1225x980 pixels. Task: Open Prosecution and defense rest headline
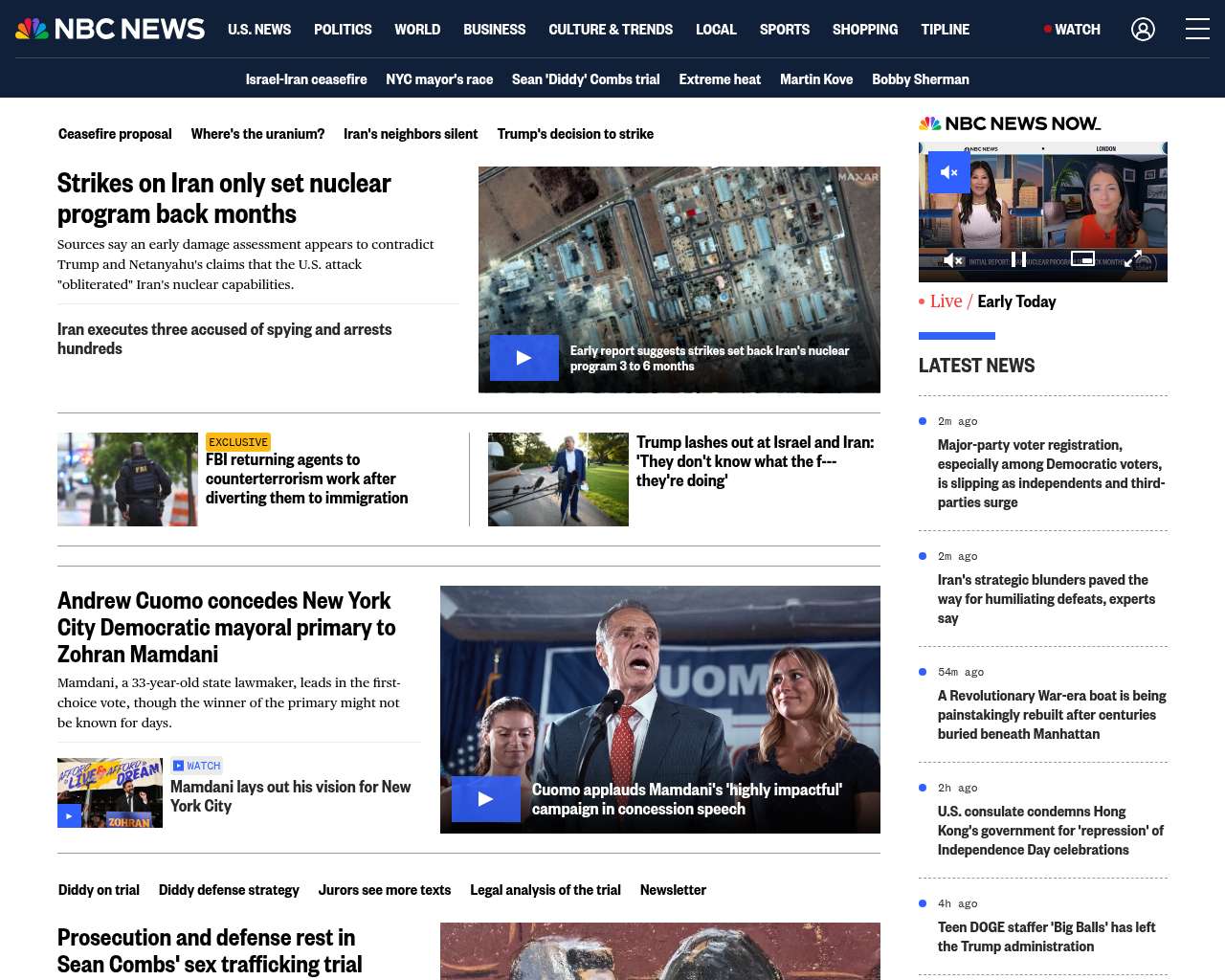(x=210, y=950)
